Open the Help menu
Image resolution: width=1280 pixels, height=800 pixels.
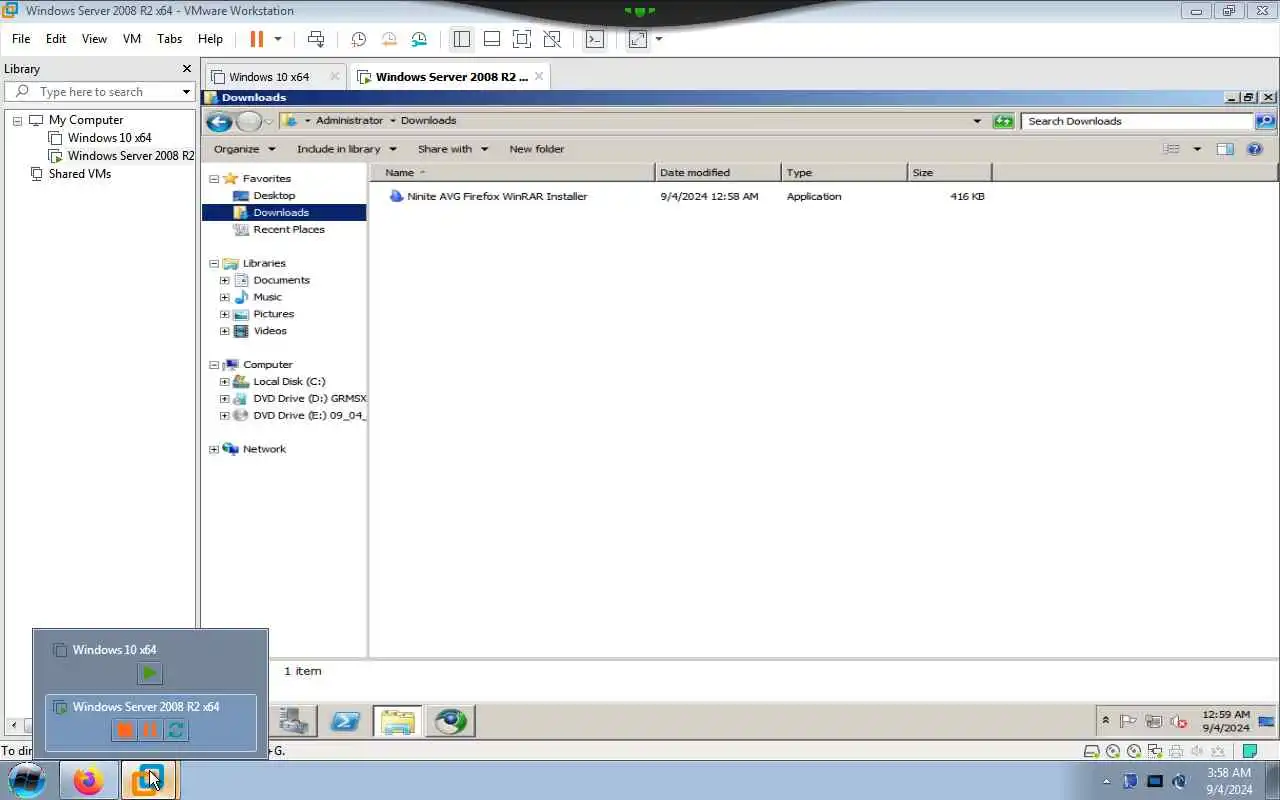click(x=210, y=39)
